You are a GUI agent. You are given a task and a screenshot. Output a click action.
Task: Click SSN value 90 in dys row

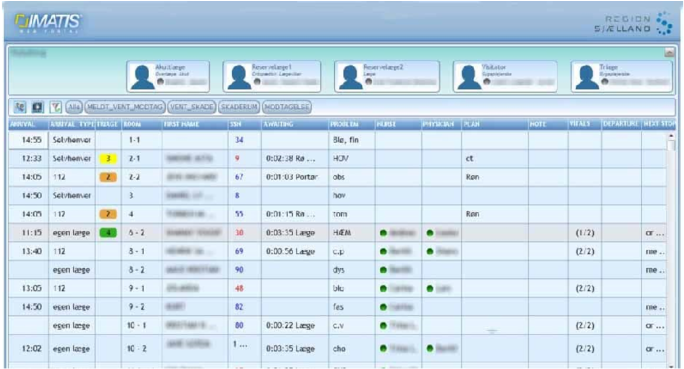click(x=239, y=270)
